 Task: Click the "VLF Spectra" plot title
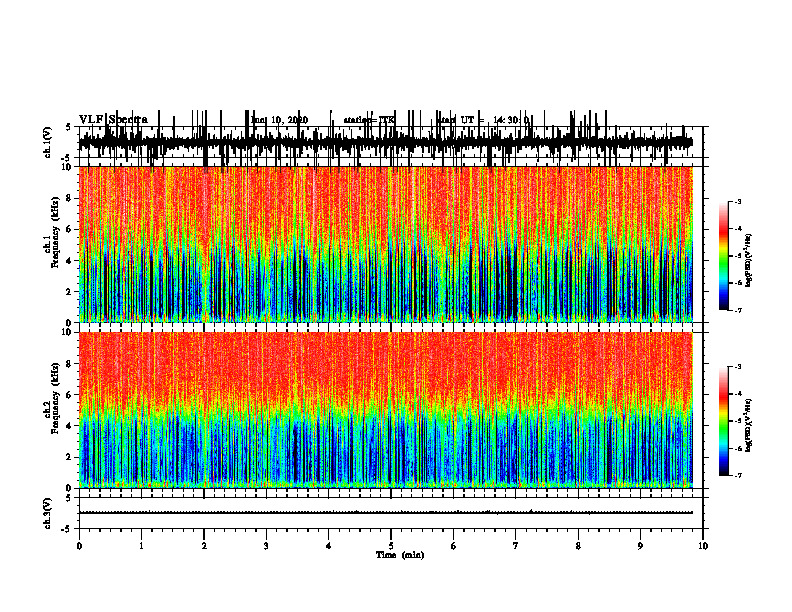click(x=113, y=120)
